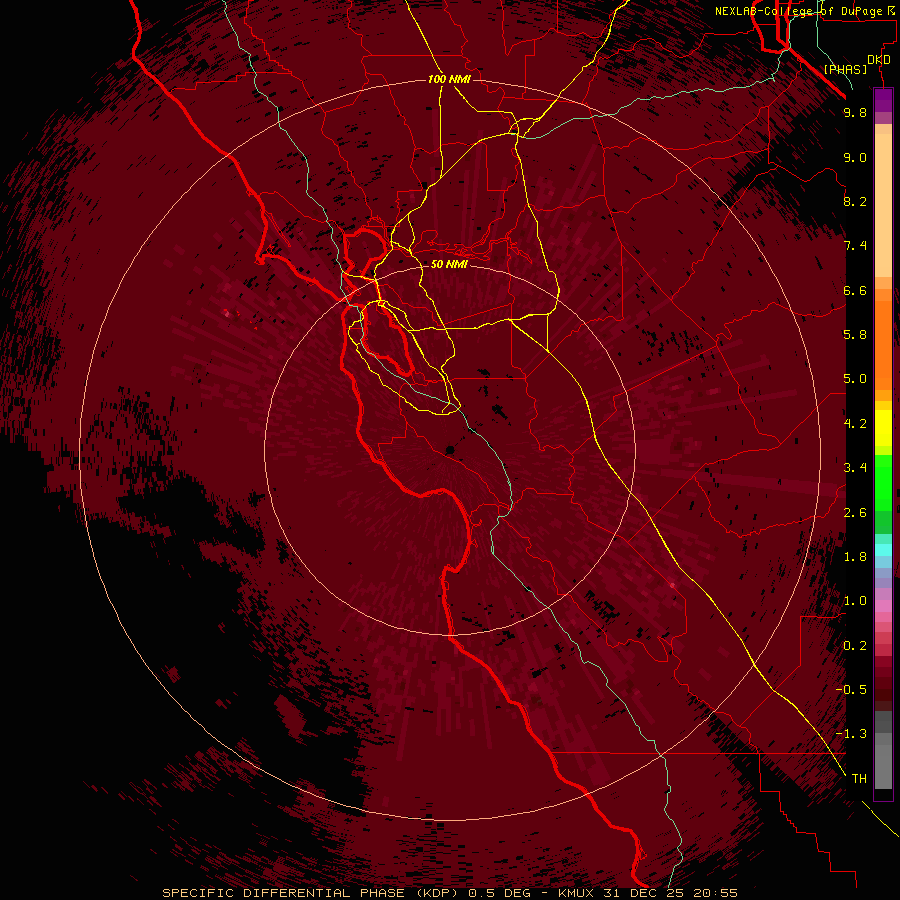Click the 50 NMI range ring label
The width and height of the screenshot is (900, 900).
pyautogui.click(x=449, y=264)
